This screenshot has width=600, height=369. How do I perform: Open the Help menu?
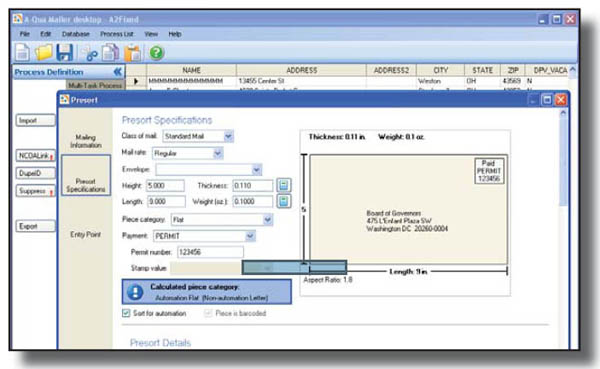click(174, 34)
